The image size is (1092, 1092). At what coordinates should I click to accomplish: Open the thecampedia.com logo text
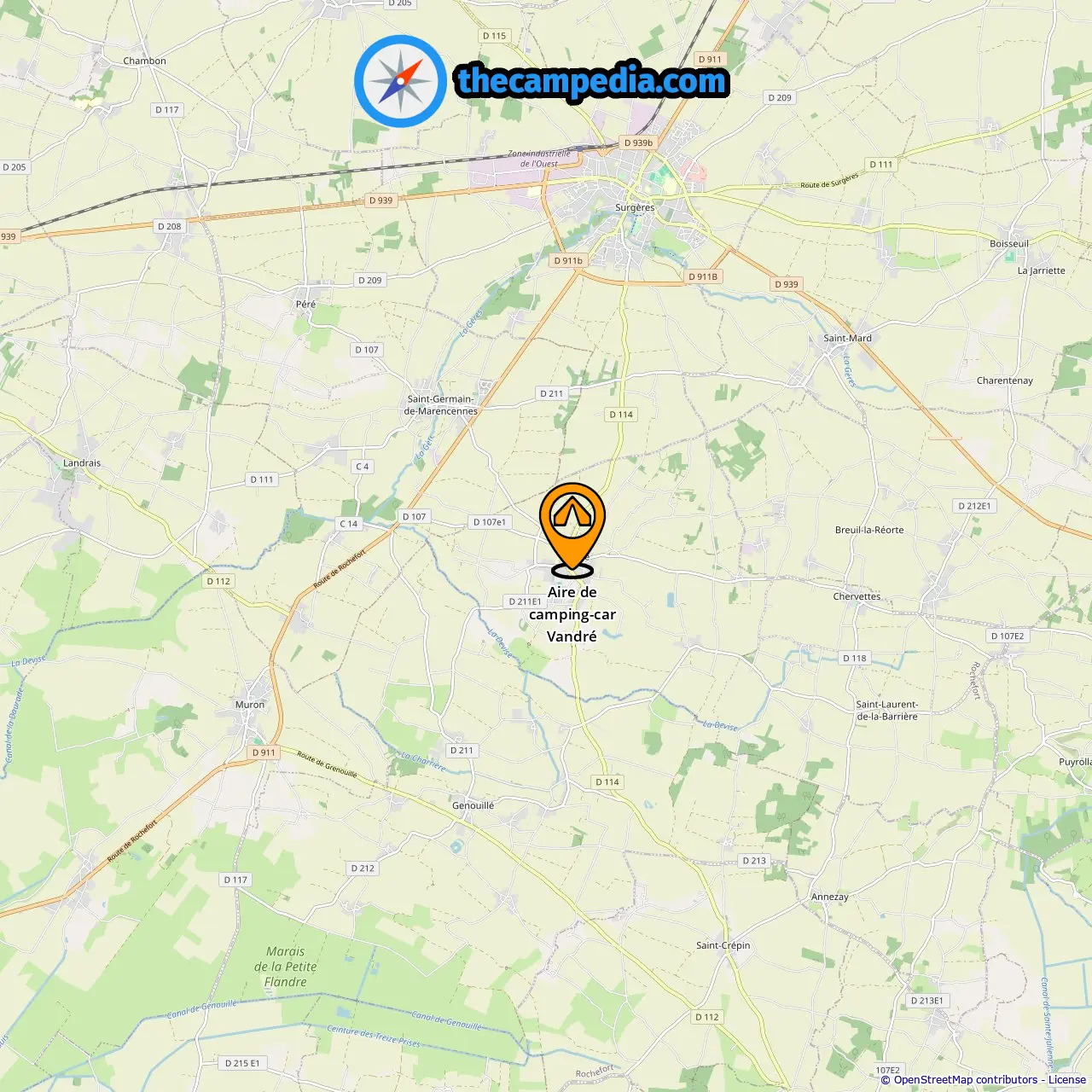point(592,81)
